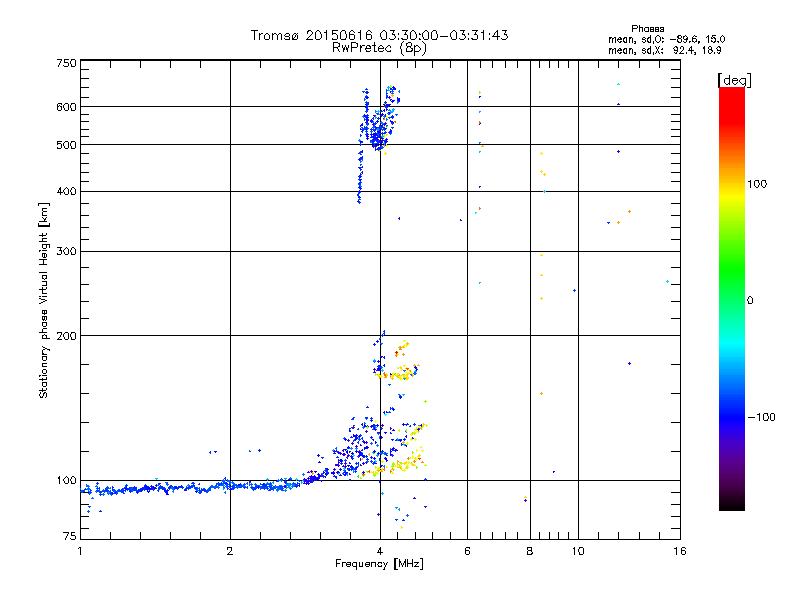This screenshot has height=600, width=800.
Task: Click the x-axis tick label '8'
Action: tap(530, 551)
